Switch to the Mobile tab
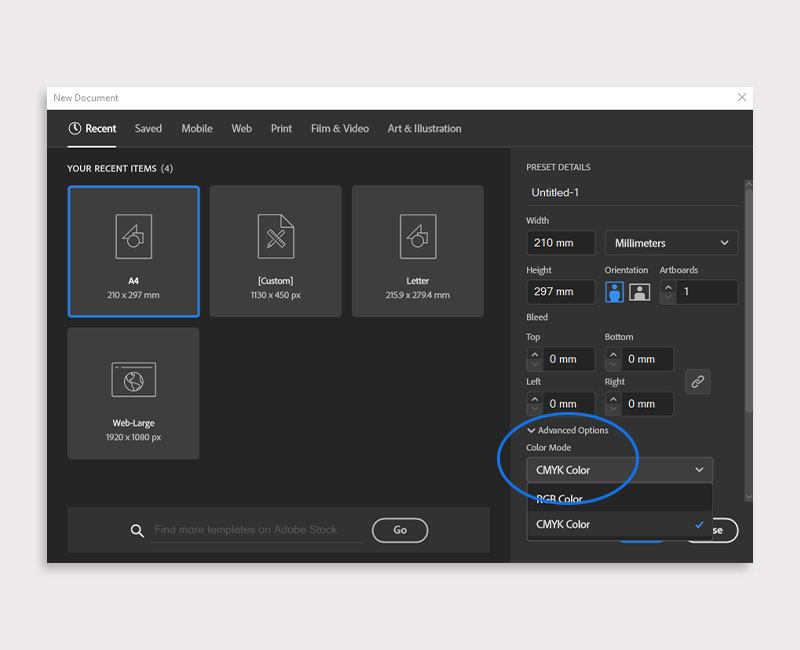800x650 pixels. 197,129
